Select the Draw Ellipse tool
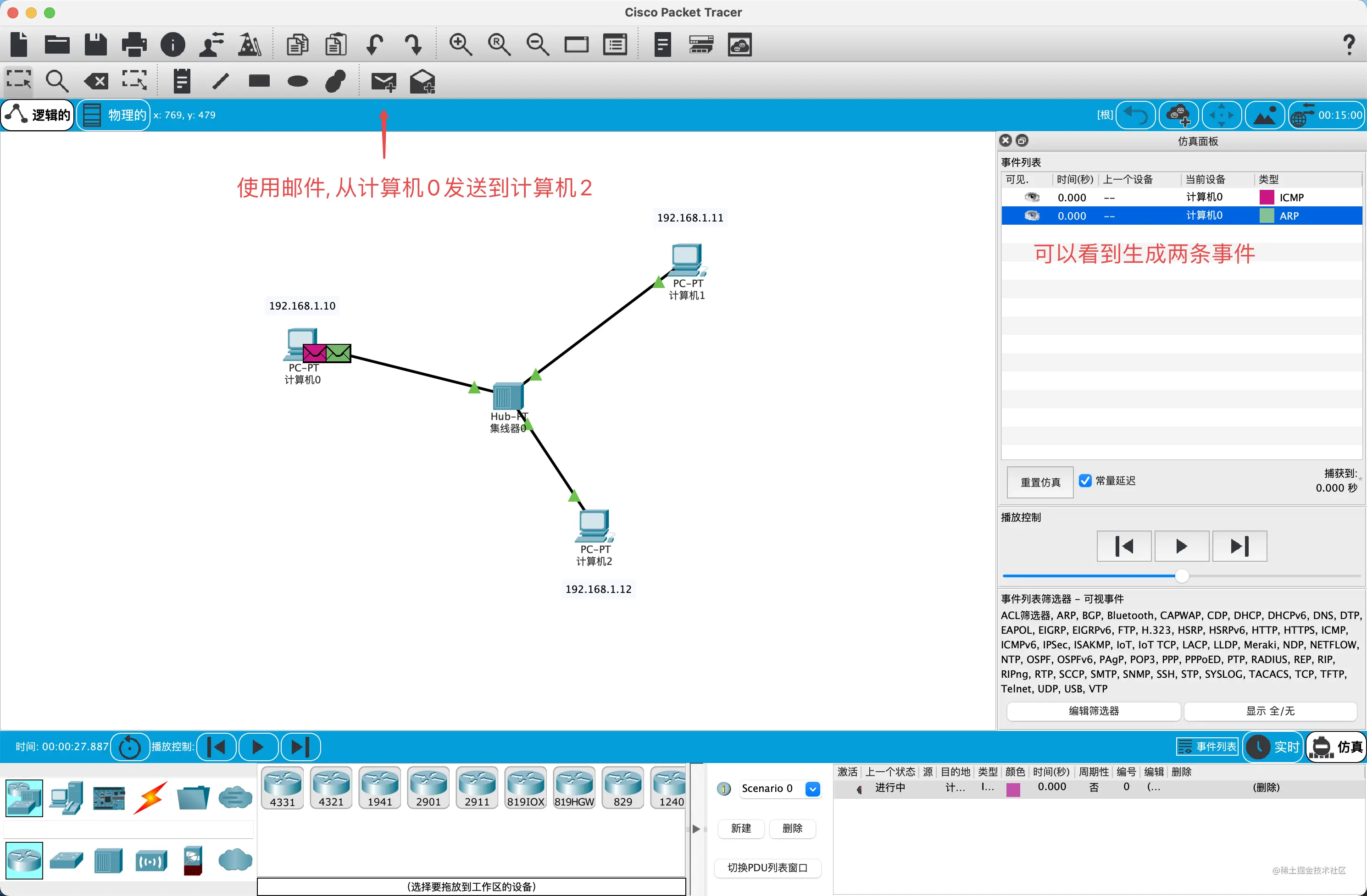 point(298,81)
